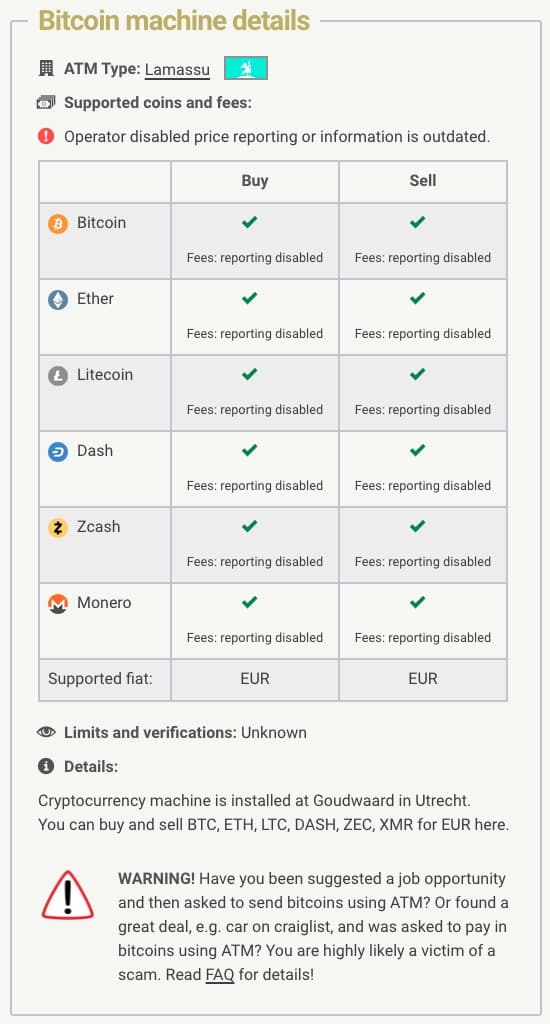550x1024 pixels.
Task: Click the Sell column header
Action: tap(423, 181)
